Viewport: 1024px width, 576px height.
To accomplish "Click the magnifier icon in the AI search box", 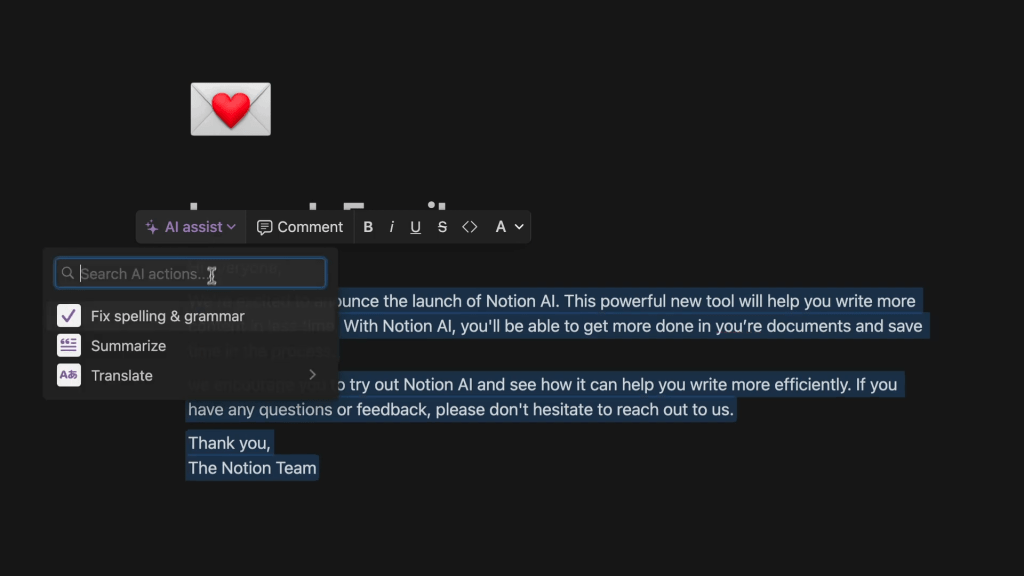I will point(68,273).
